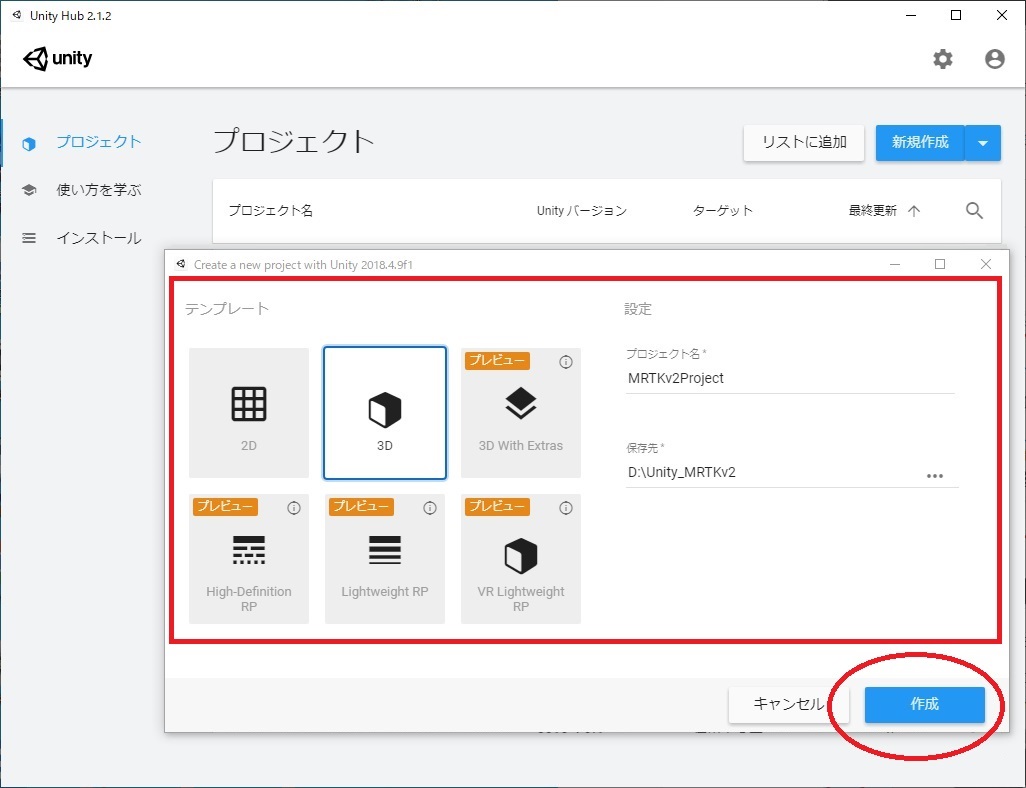This screenshot has width=1026, height=788.
Task: Click the 最終更新 column header text
Action: [872, 211]
